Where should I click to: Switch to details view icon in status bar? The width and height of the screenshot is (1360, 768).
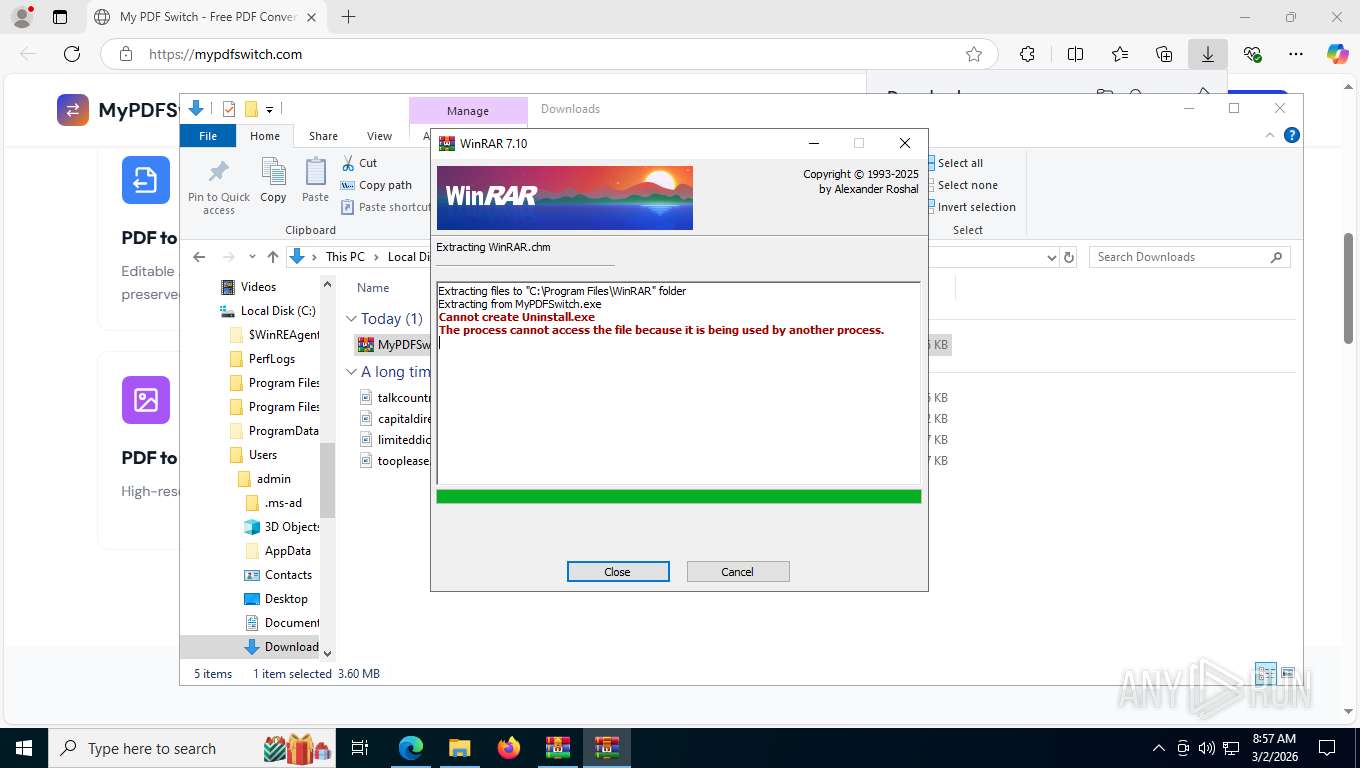pyautogui.click(x=1266, y=673)
